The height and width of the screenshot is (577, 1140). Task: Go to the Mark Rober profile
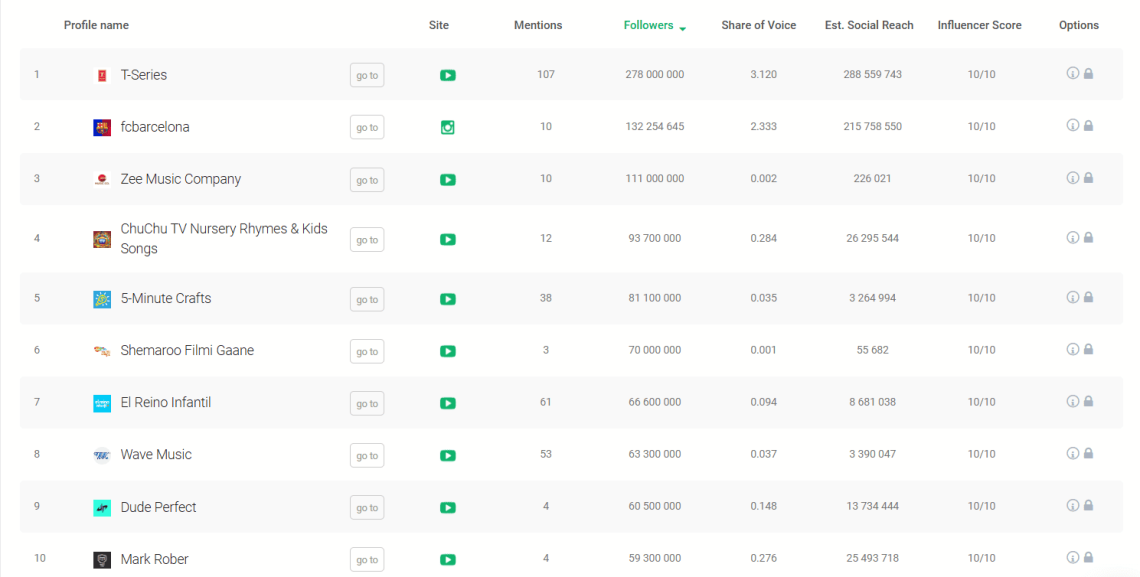367,560
